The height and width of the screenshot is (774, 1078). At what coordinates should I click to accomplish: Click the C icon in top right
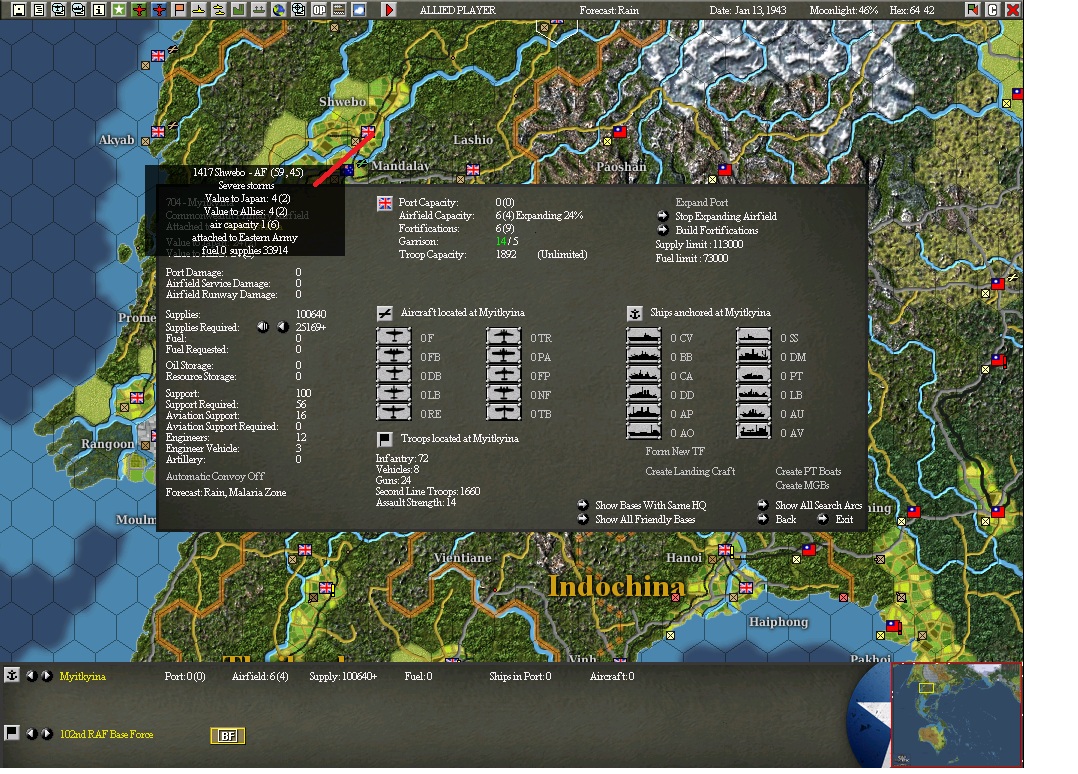coord(992,10)
